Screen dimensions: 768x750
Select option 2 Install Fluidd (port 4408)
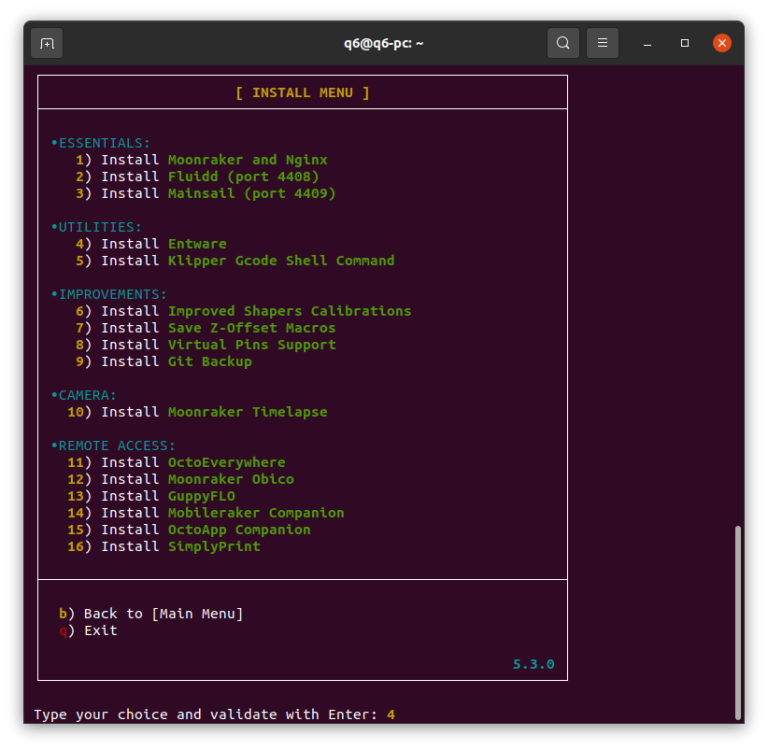(197, 176)
